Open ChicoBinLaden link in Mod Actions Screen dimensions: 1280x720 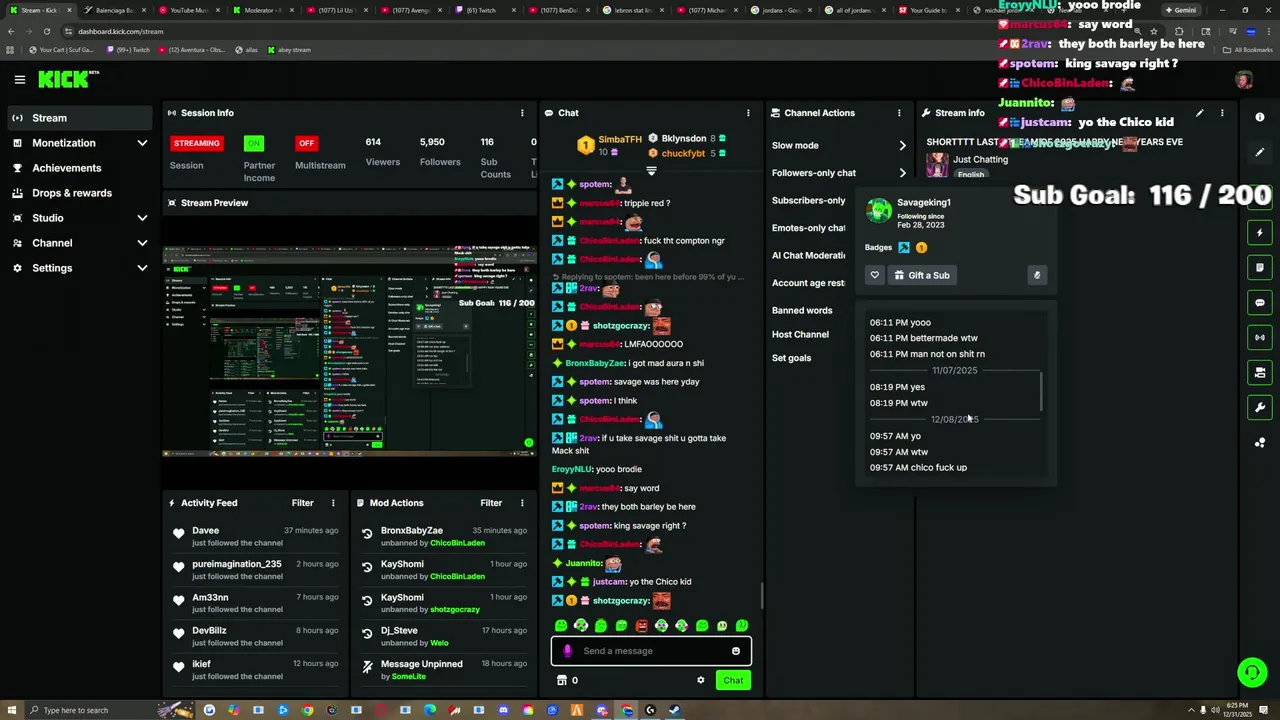457,543
